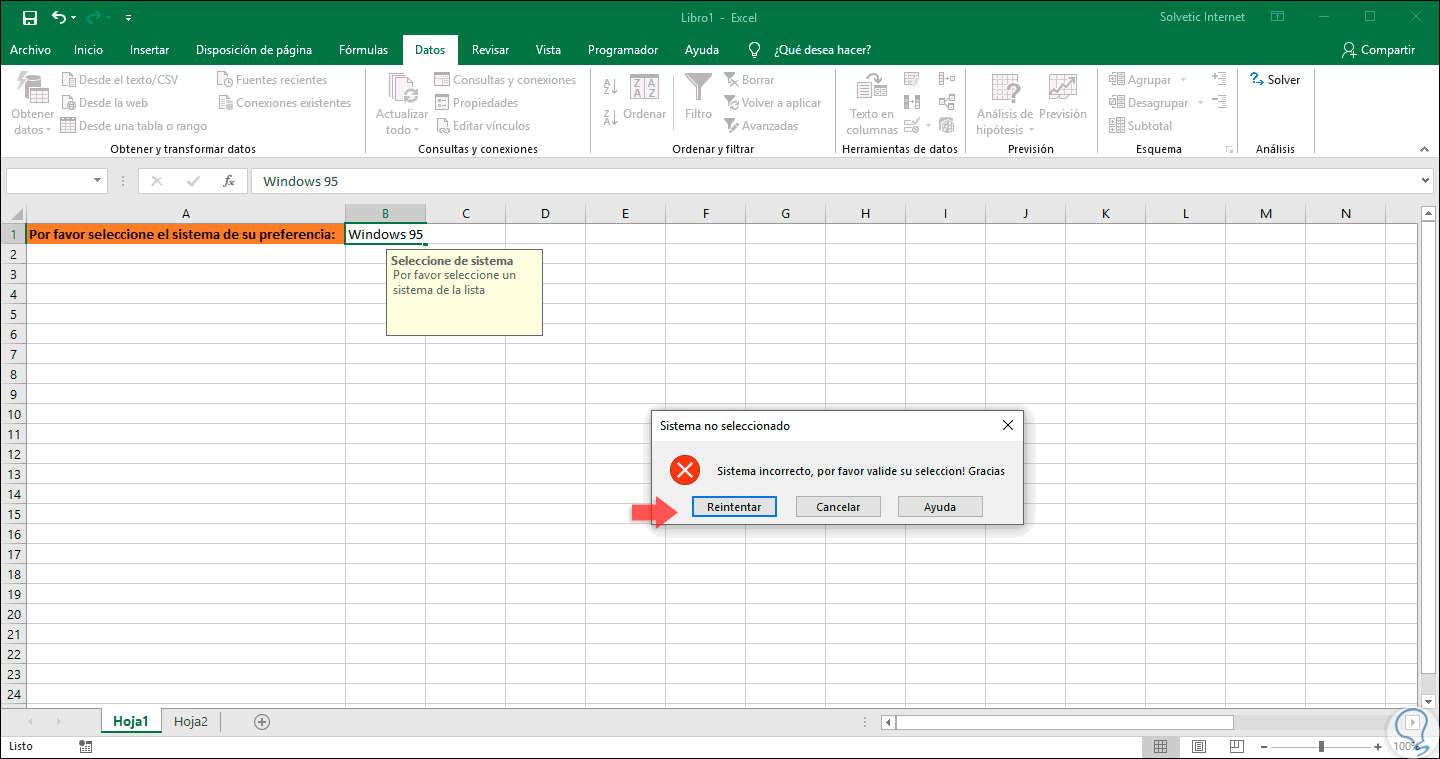
Task: Add a new sheet with plus icon
Action: coord(262,721)
